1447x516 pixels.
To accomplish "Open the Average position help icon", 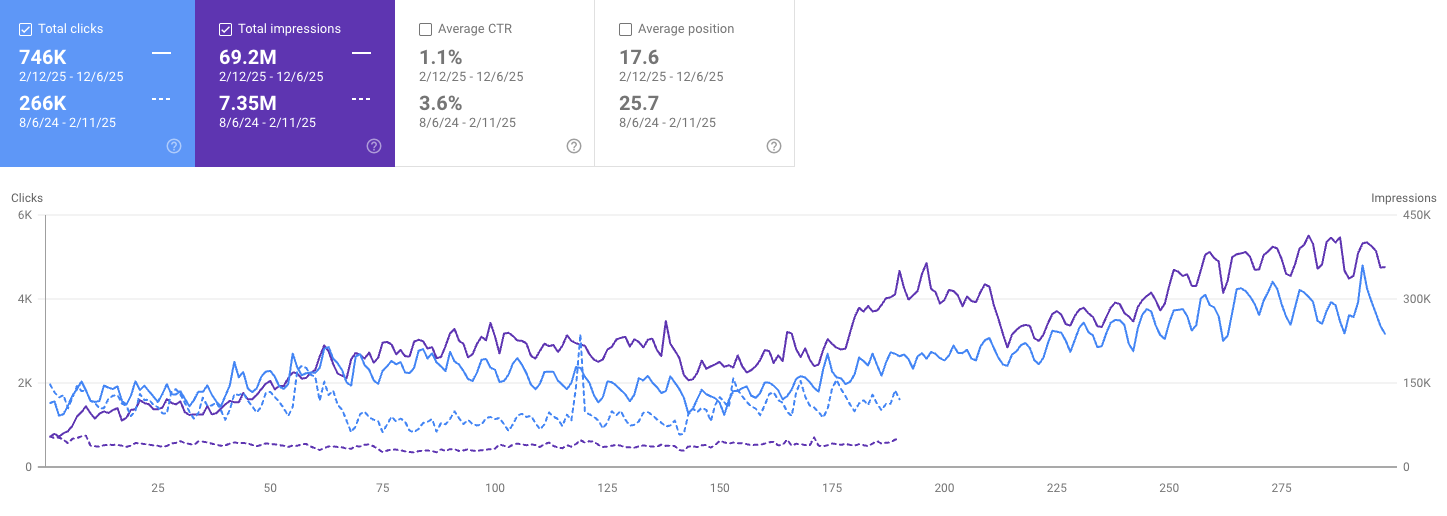I will coord(774,146).
